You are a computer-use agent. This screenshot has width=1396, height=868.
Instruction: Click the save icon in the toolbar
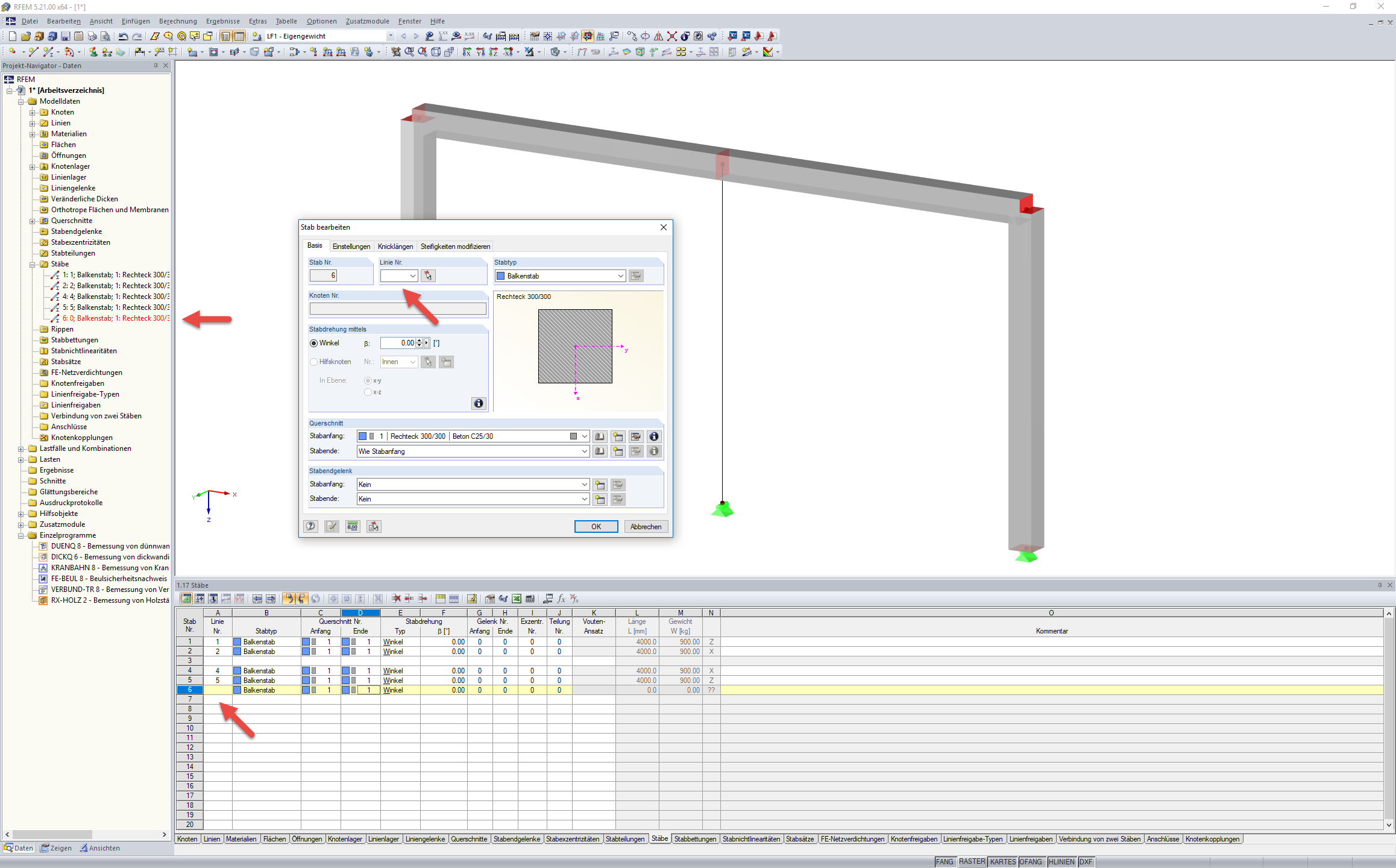(x=66, y=36)
